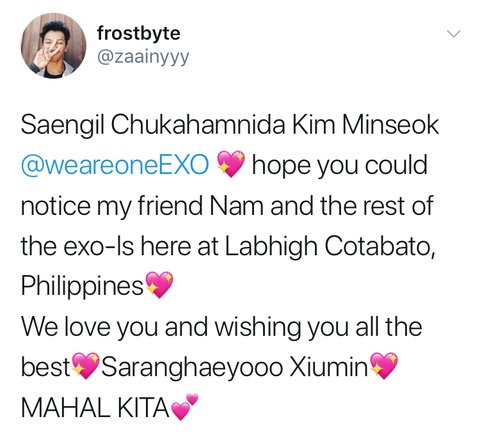Click the two hearts emoji after MAHAL KITA
The width and height of the screenshot is (480, 435).
tap(184, 406)
